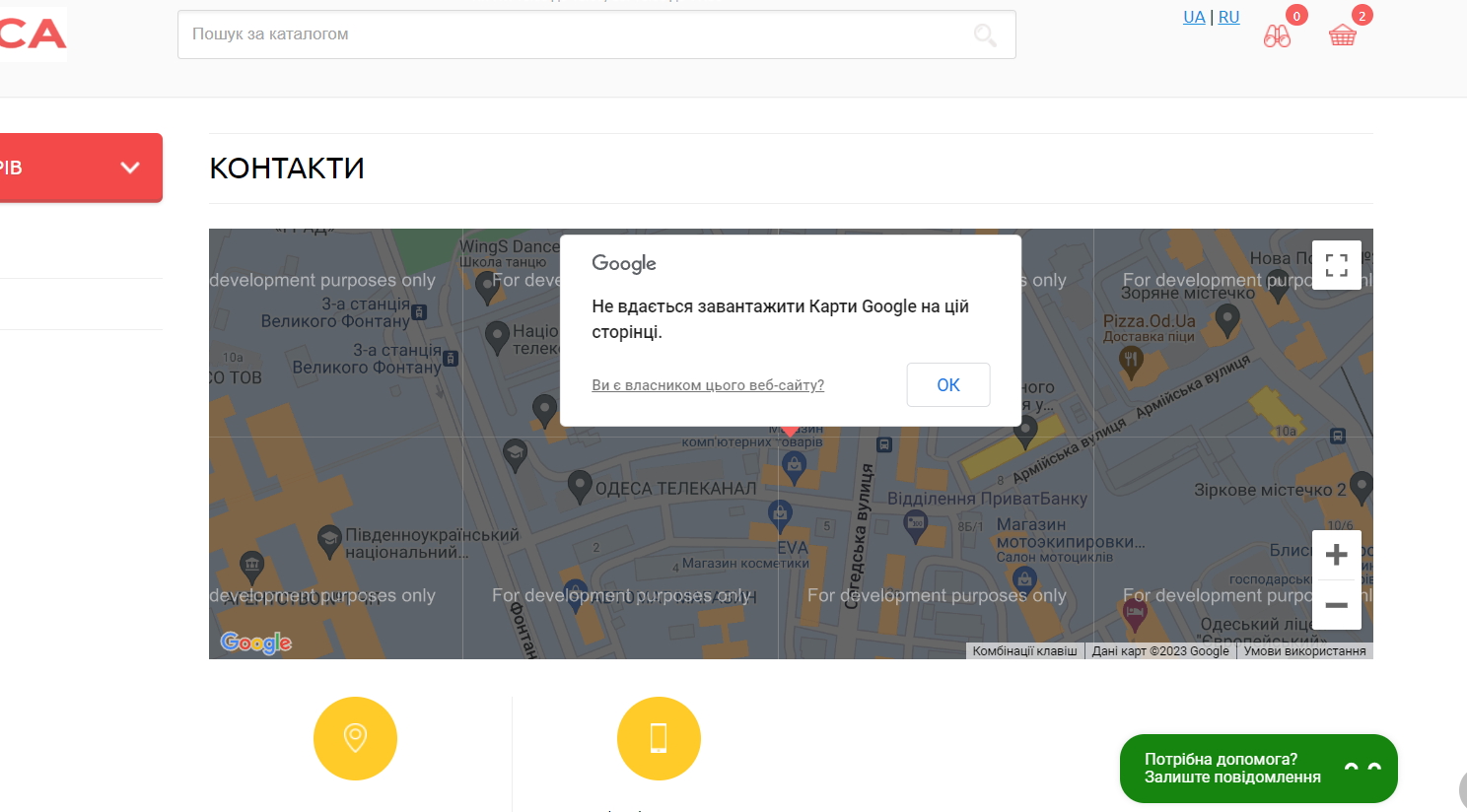Viewport: 1467px width, 812px height.
Task: Zoom out on the map
Action: tap(1337, 605)
